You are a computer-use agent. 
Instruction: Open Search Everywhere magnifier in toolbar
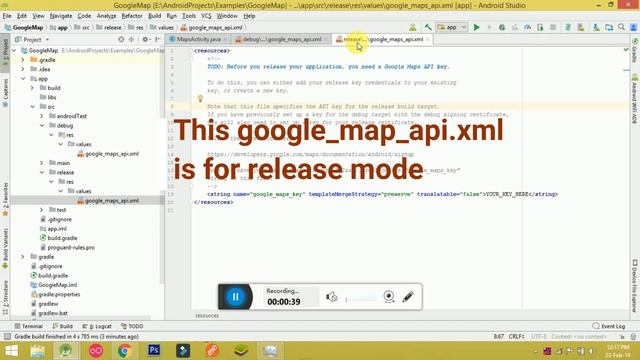pyautogui.click(x=621, y=27)
